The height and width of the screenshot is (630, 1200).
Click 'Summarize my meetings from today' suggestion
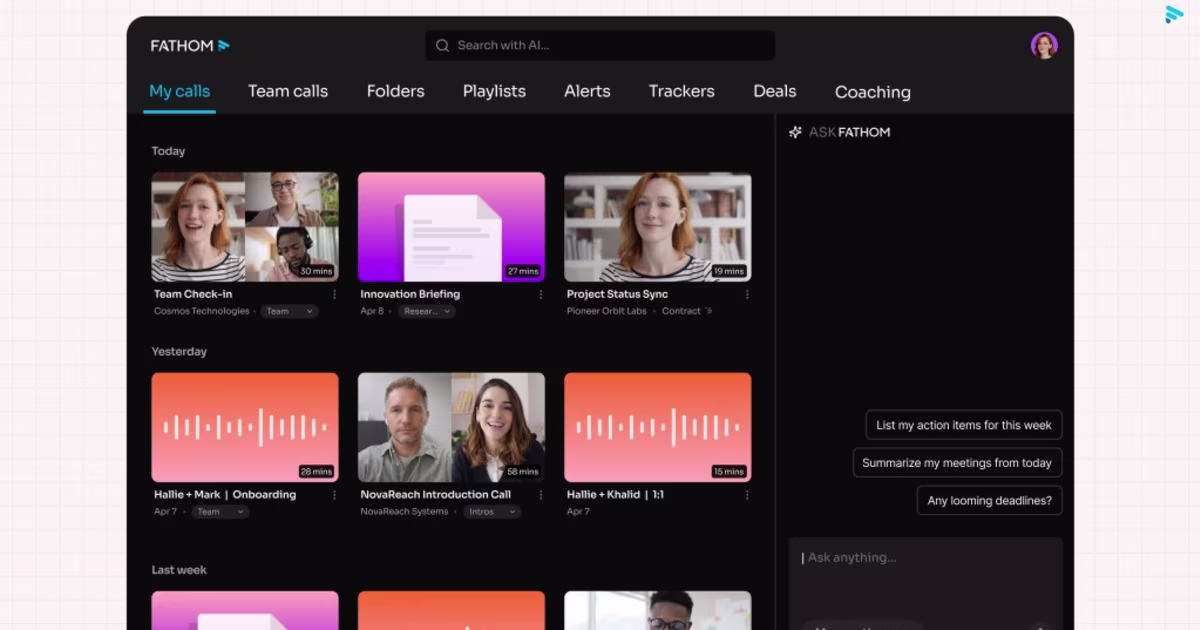pyautogui.click(x=957, y=463)
